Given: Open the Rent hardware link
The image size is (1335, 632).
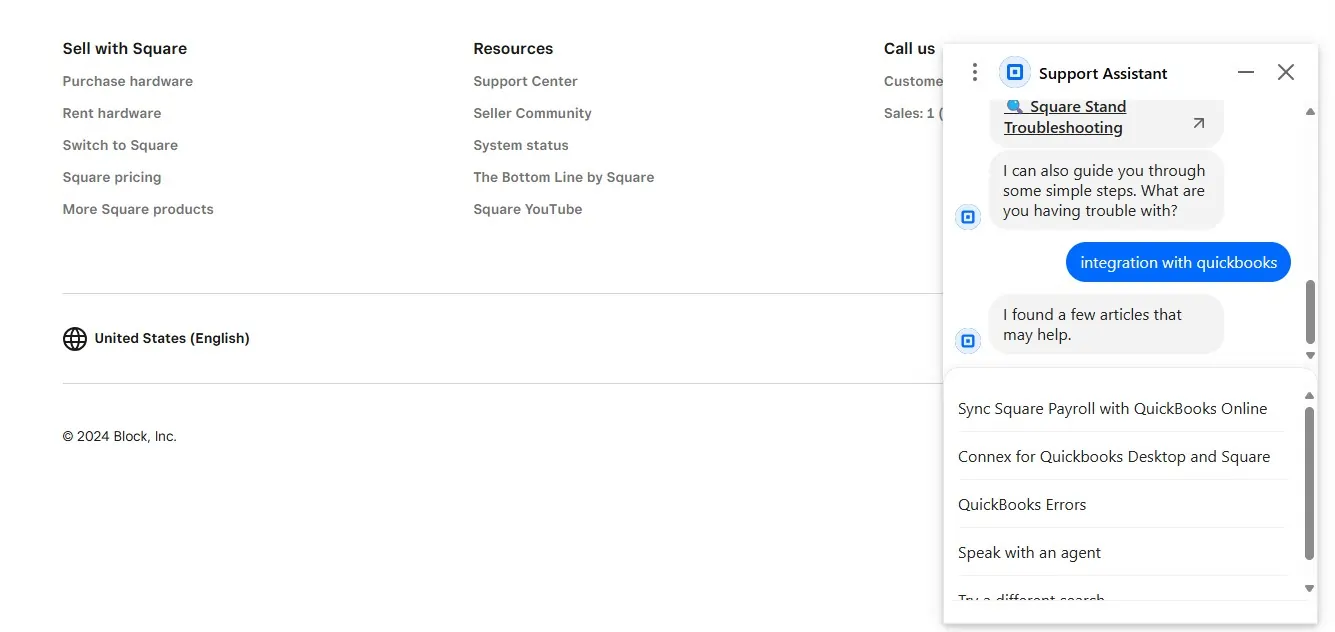Looking at the screenshot, I should tap(111, 113).
